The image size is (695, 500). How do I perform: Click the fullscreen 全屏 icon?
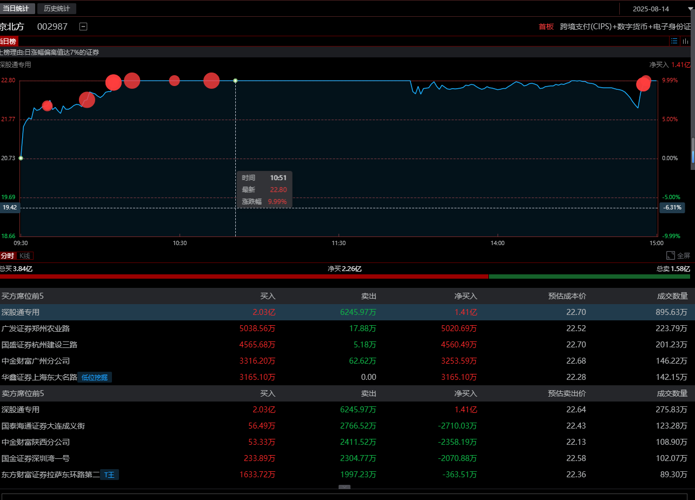pyautogui.click(x=678, y=255)
